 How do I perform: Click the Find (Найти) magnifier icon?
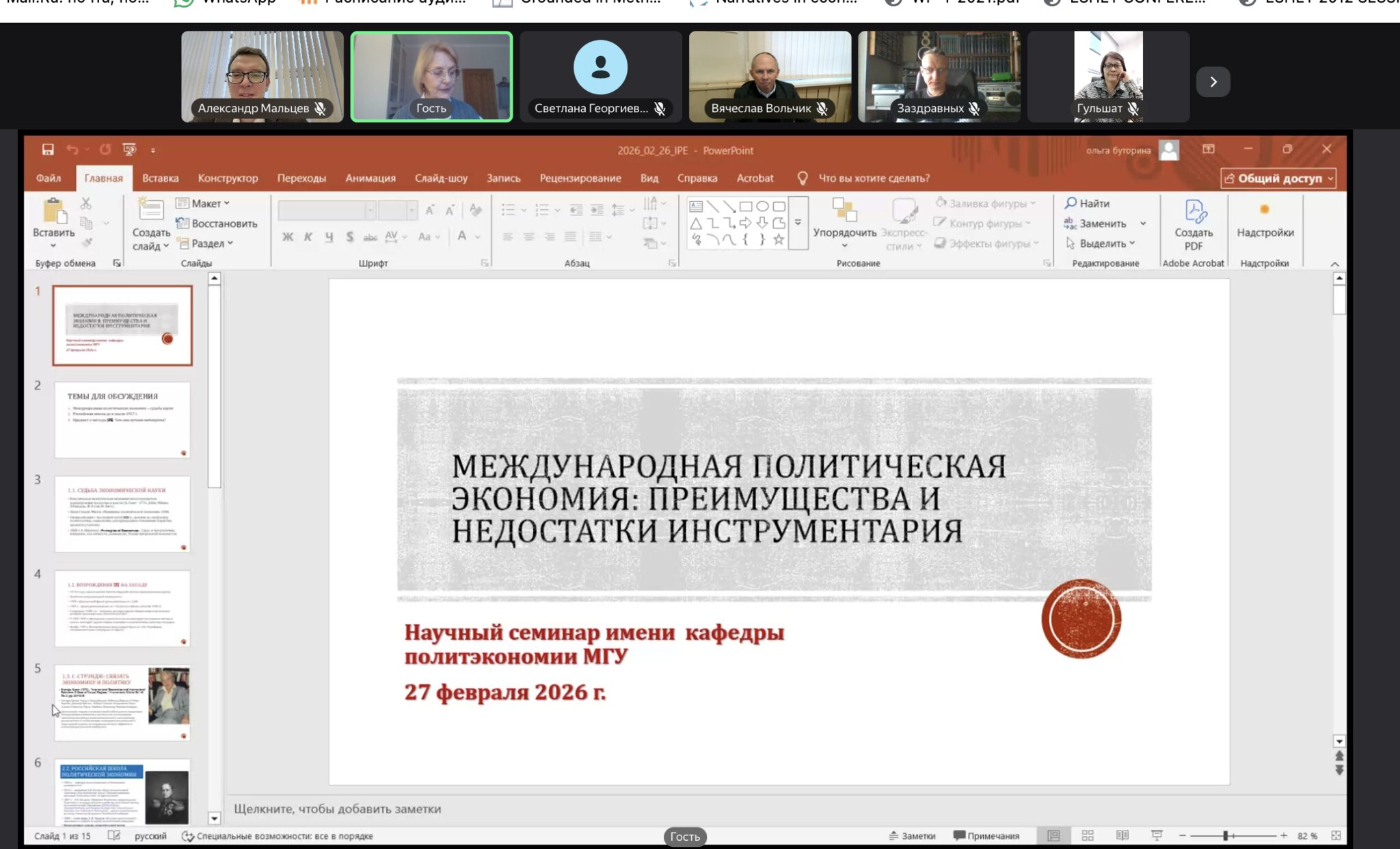(1071, 203)
